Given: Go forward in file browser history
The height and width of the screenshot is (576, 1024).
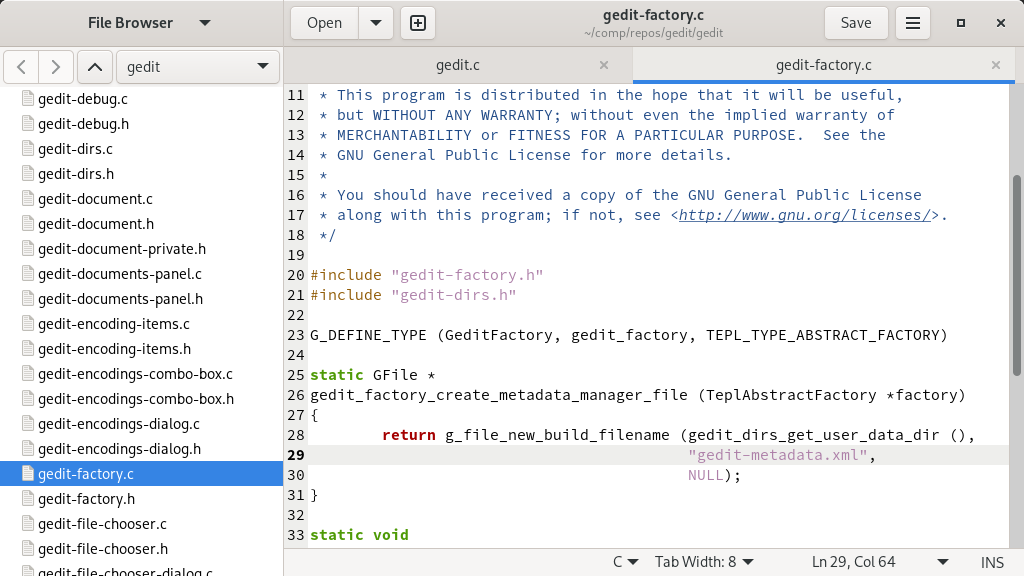Looking at the screenshot, I should pos(56,67).
